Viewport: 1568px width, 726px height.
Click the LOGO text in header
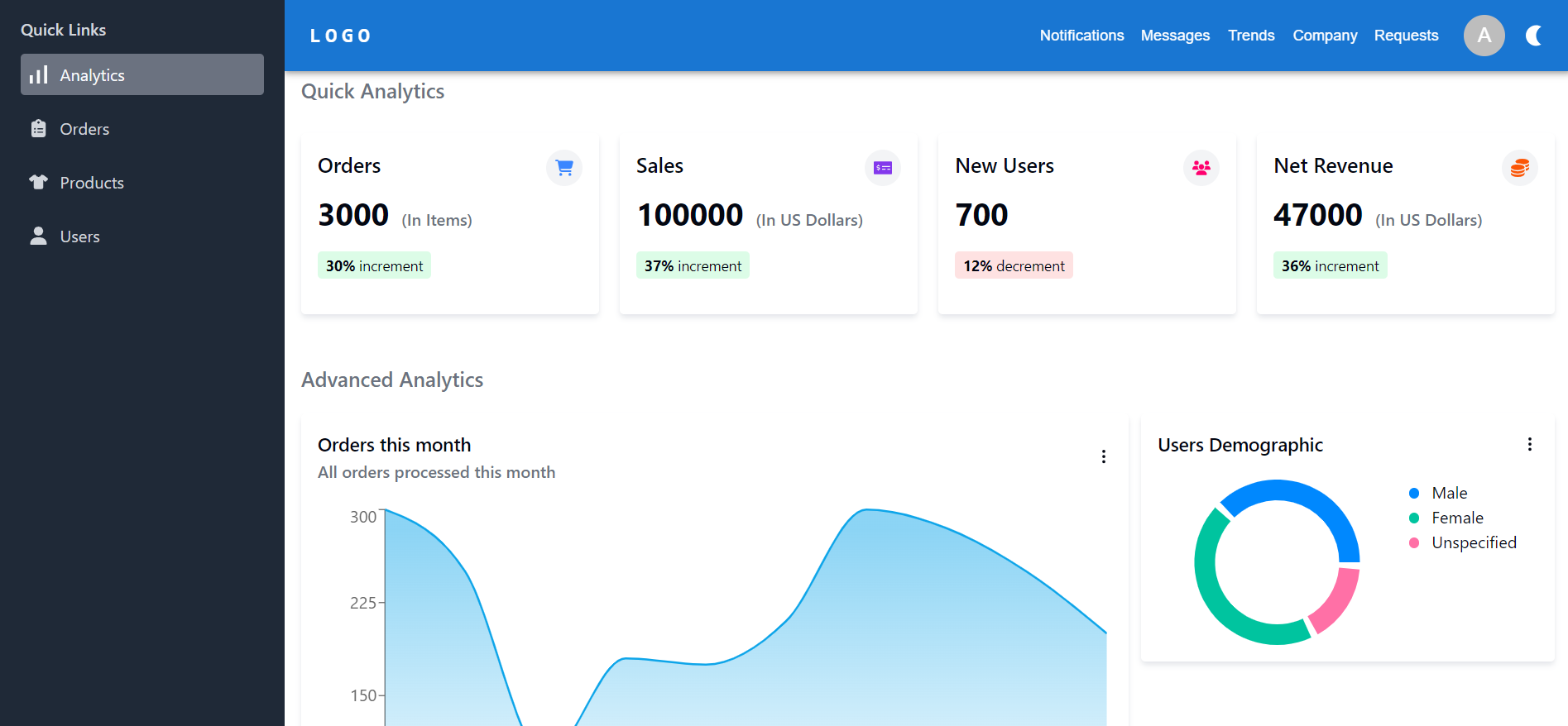tap(340, 36)
